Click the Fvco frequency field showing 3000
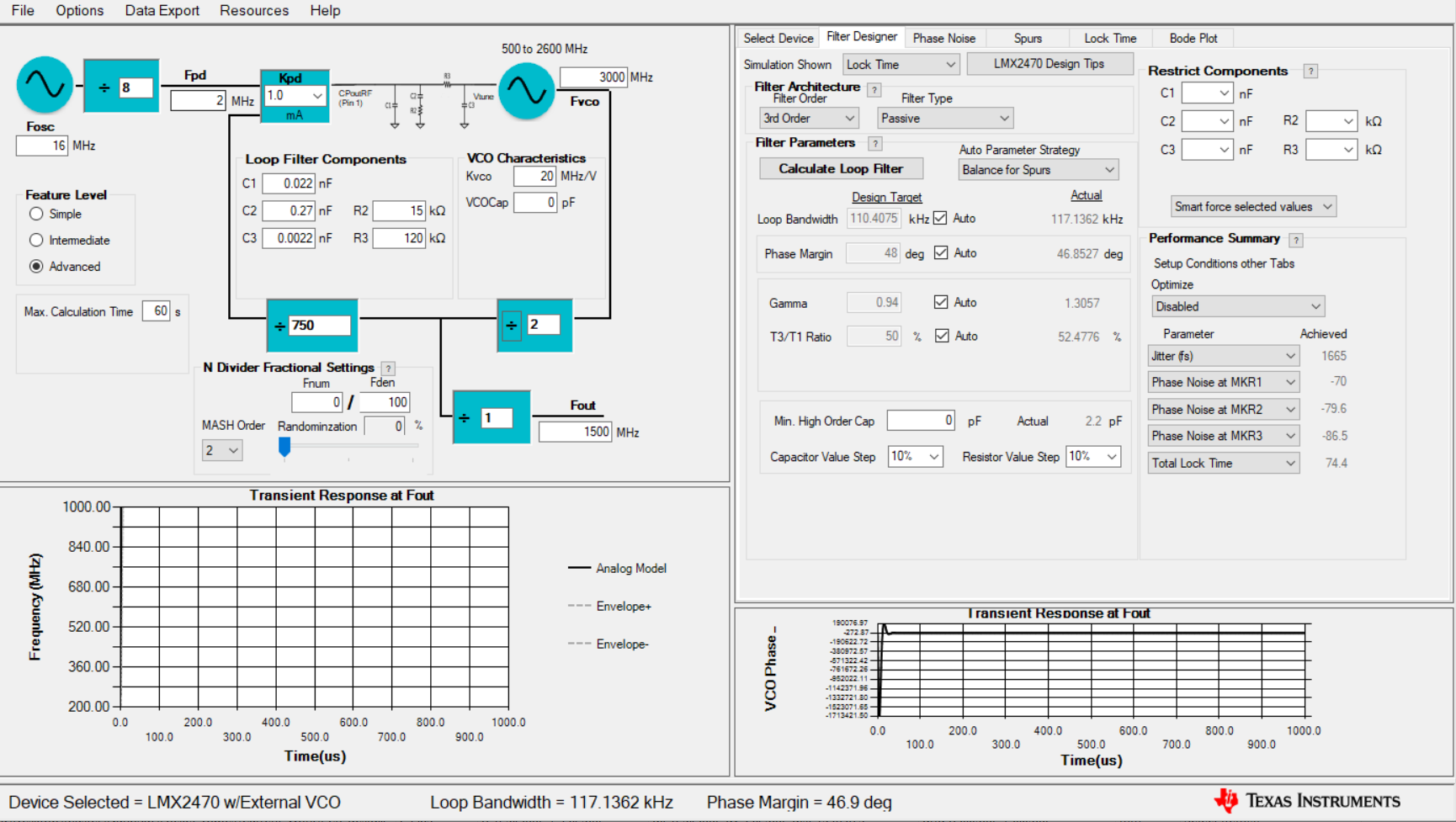1456x822 pixels. pyautogui.click(x=594, y=77)
